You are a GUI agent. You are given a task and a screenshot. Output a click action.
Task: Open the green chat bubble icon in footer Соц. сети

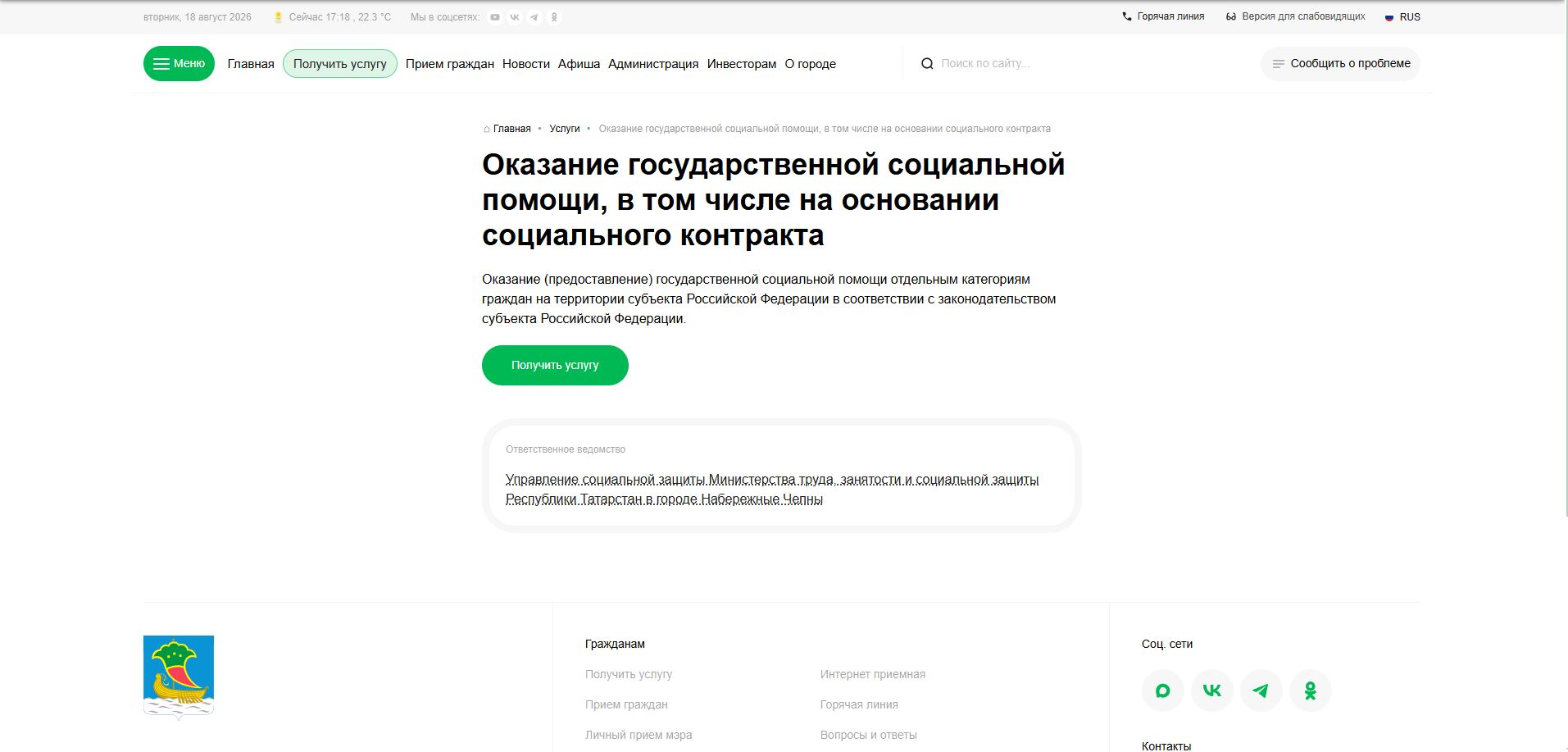click(1163, 690)
